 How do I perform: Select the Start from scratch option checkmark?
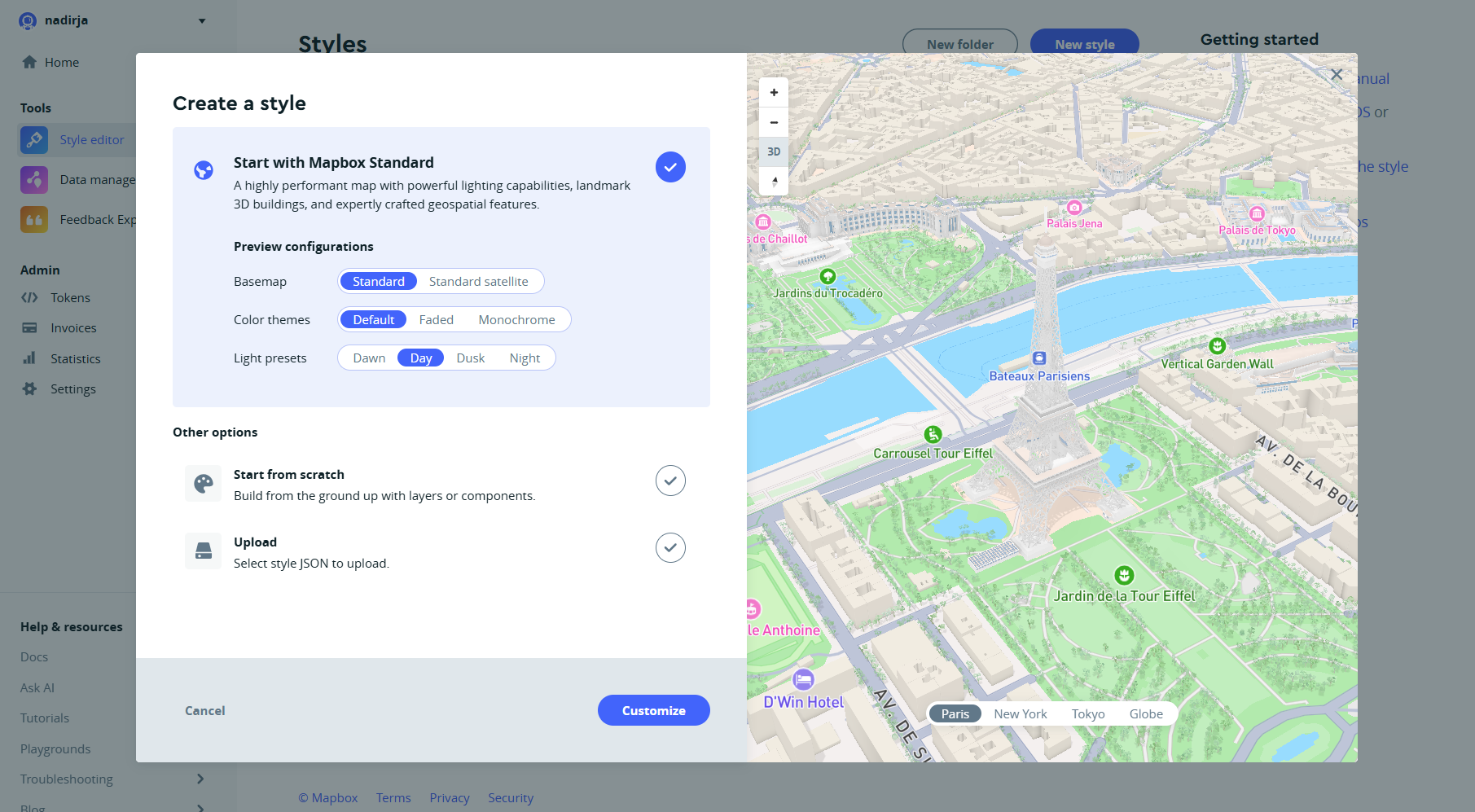point(670,481)
